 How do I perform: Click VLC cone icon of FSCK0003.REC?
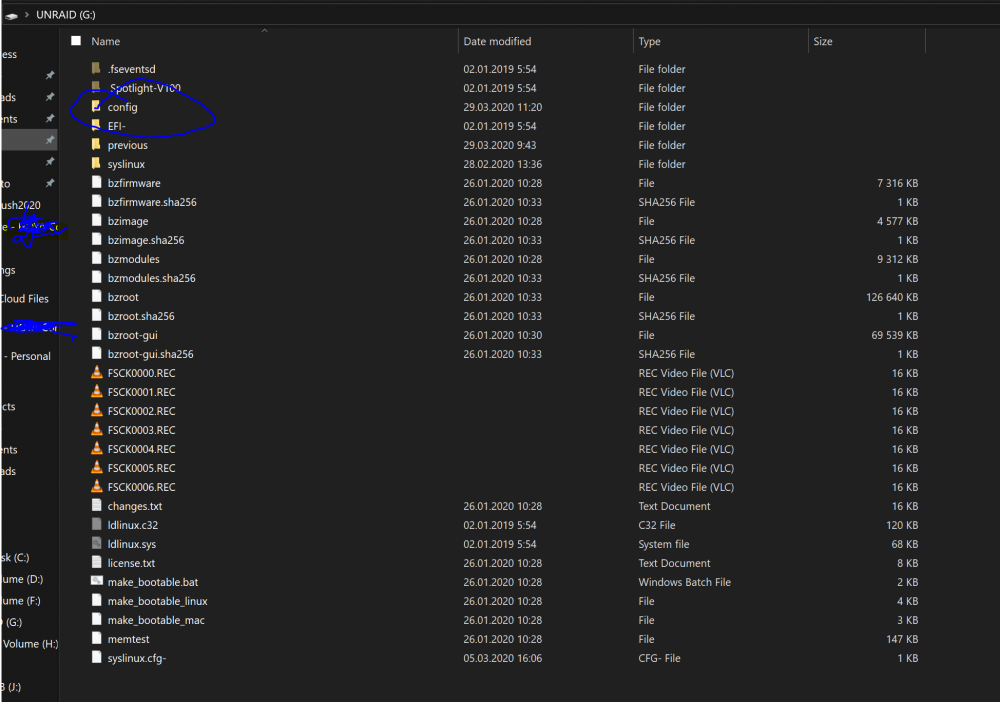point(96,430)
